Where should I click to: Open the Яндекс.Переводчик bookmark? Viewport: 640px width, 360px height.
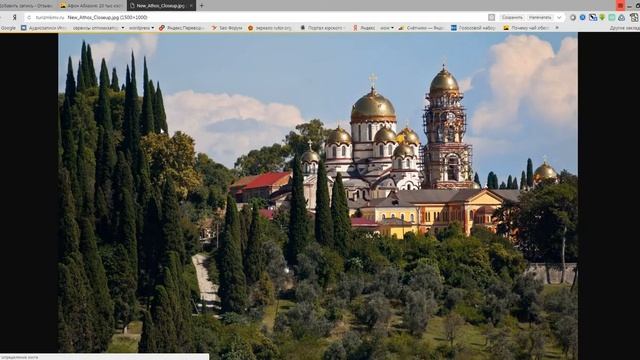(x=182, y=28)
